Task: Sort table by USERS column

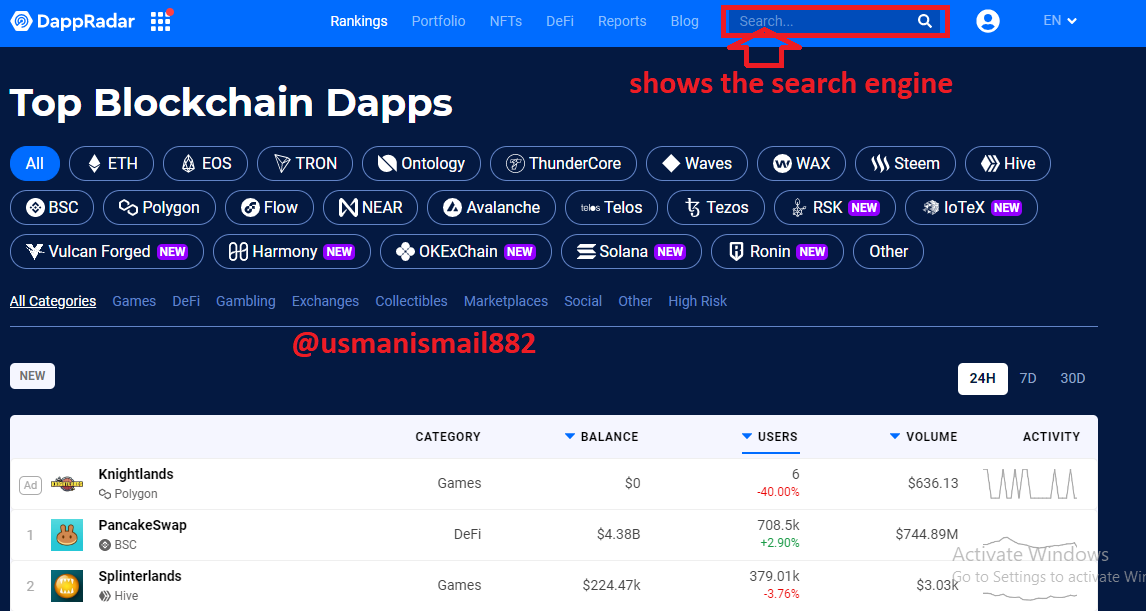Action: [770, 436]
